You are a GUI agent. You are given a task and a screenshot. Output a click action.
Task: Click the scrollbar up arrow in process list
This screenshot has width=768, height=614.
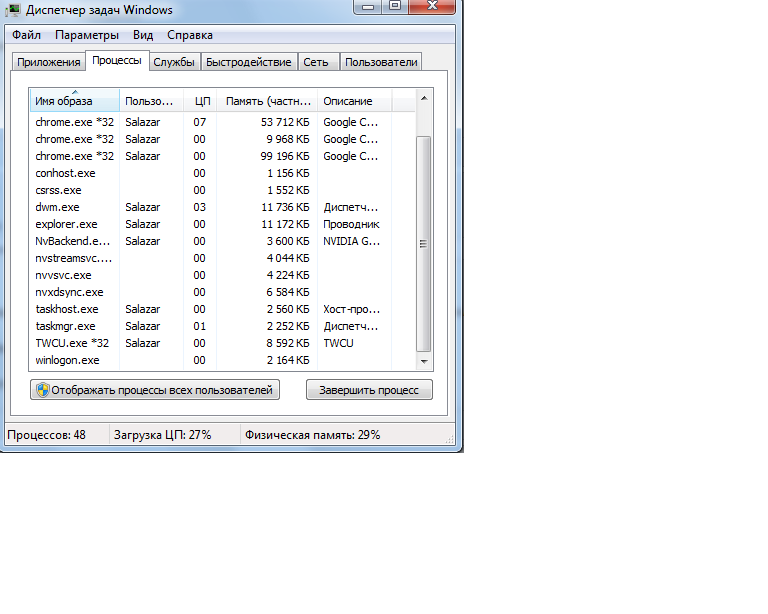(423, 99)
